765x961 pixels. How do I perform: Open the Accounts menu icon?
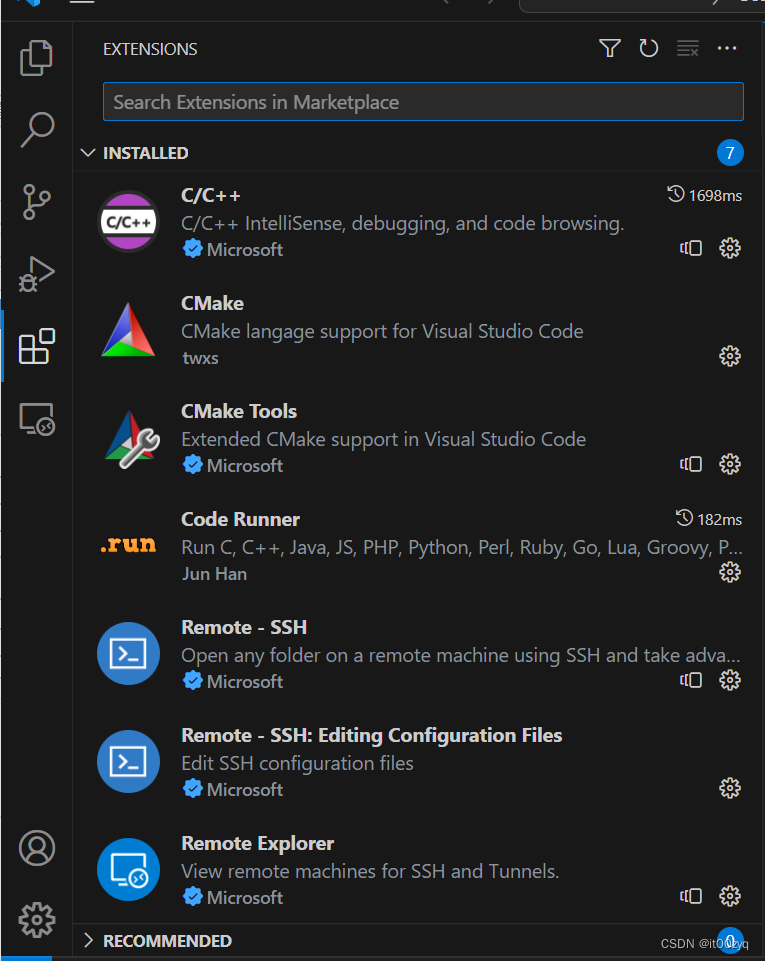coord(37,848)
